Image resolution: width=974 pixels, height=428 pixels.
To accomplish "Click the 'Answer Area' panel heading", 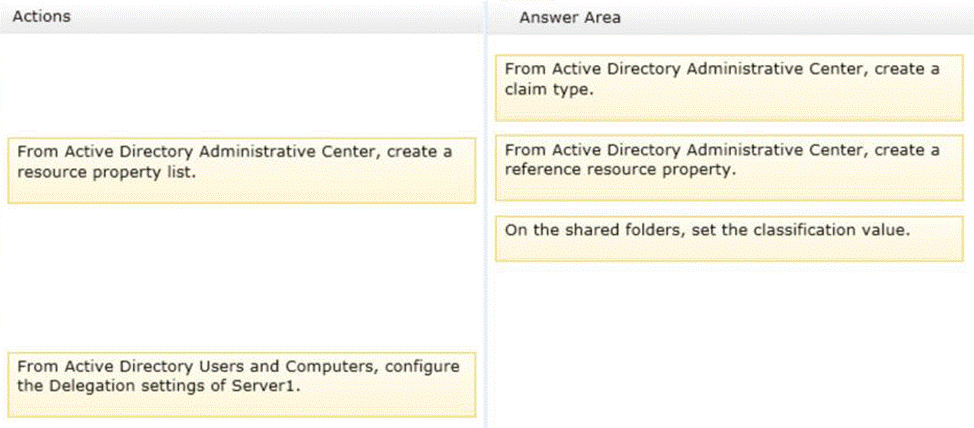I will click(570, 17).
